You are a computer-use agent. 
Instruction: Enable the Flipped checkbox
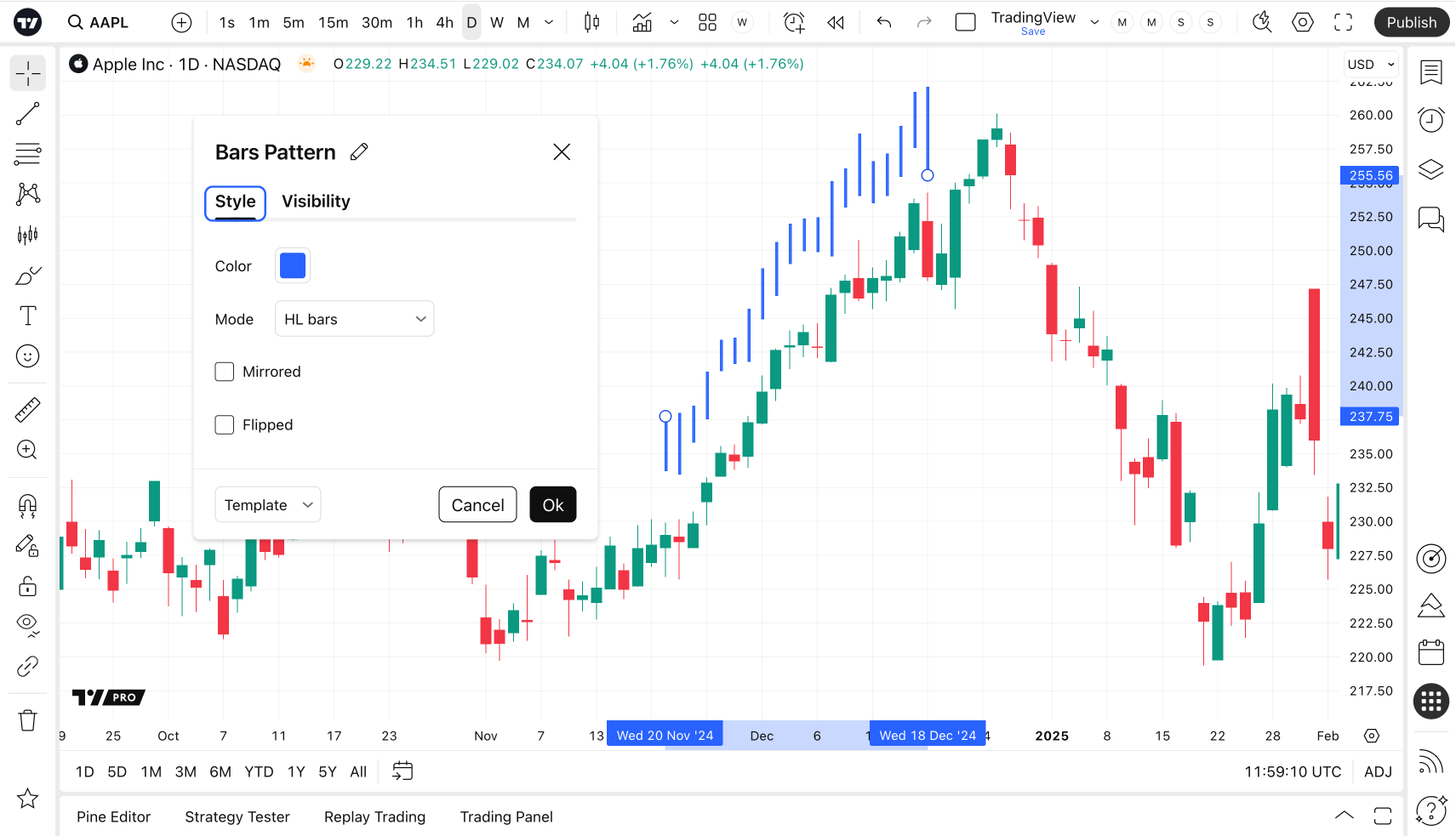coord(225,424)
